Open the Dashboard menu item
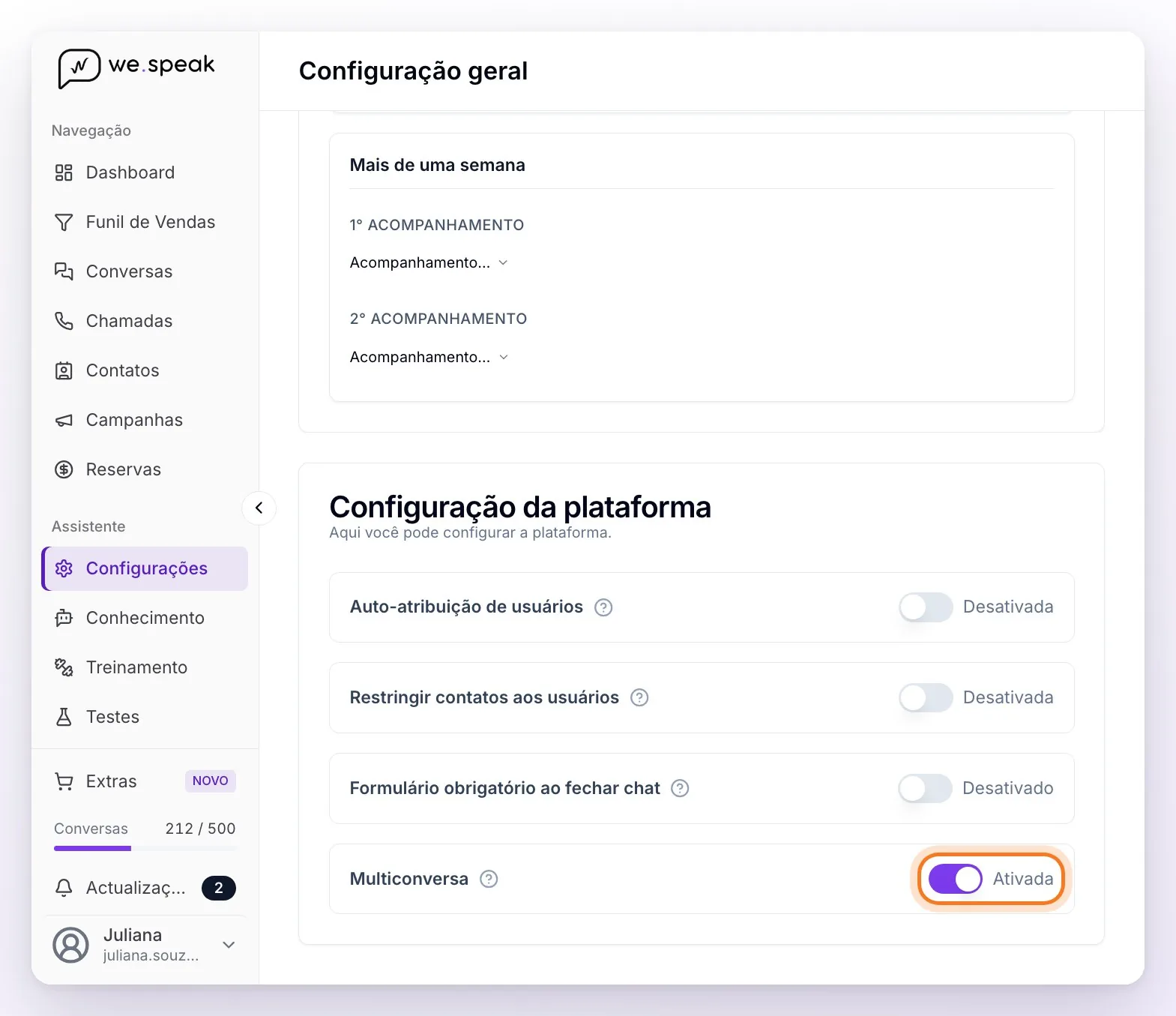The height and width of the screenshot is (1016, 1176). [145, 172]
